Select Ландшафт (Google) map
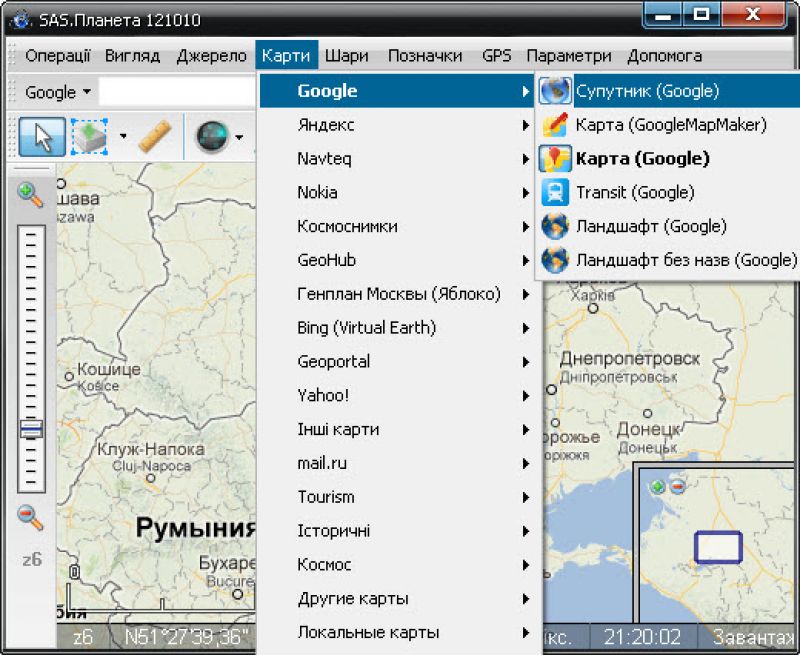Viewport: 800px width, 655px height. [x=667, y=226]
